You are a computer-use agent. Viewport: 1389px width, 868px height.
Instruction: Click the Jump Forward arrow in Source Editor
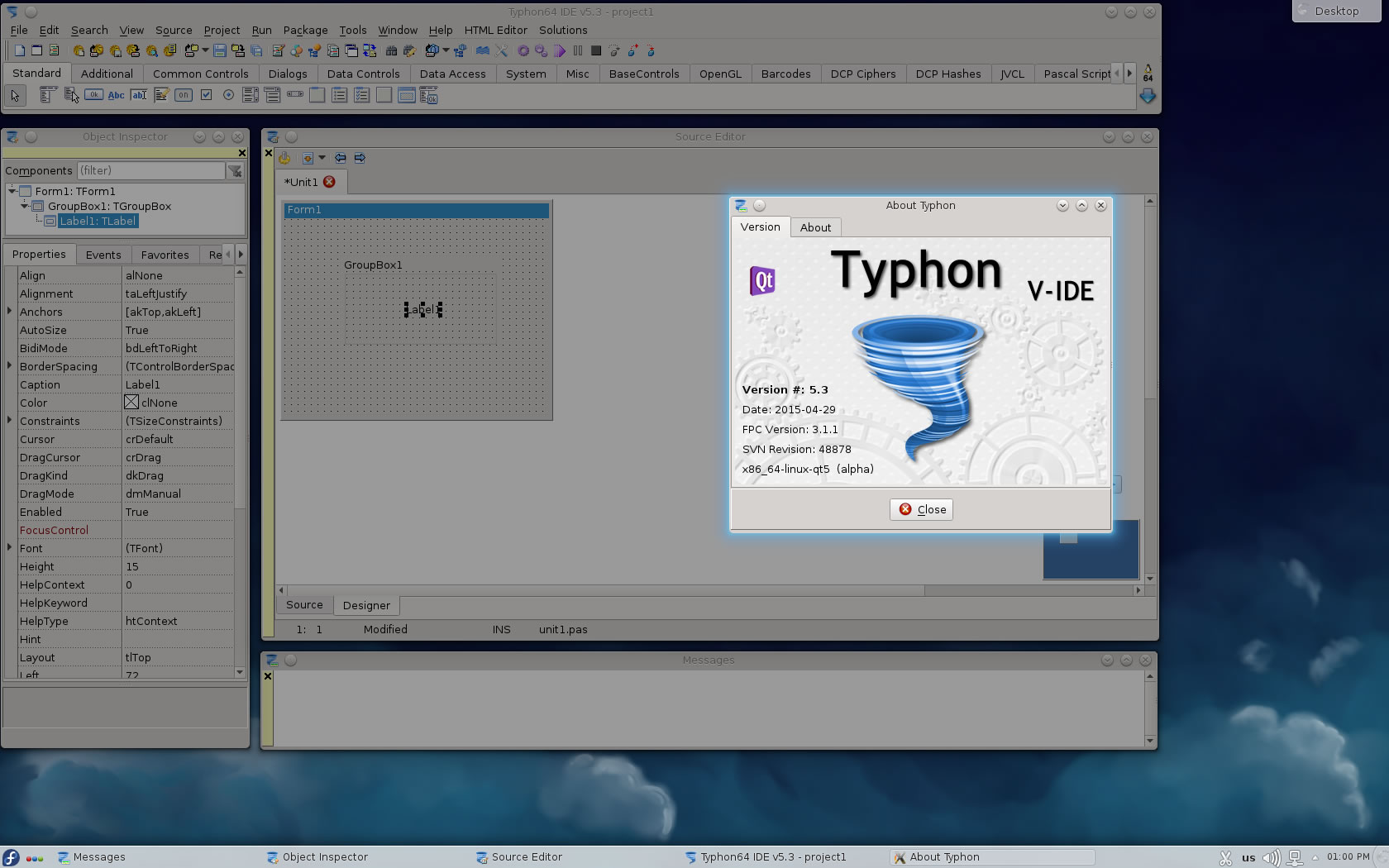360,158
